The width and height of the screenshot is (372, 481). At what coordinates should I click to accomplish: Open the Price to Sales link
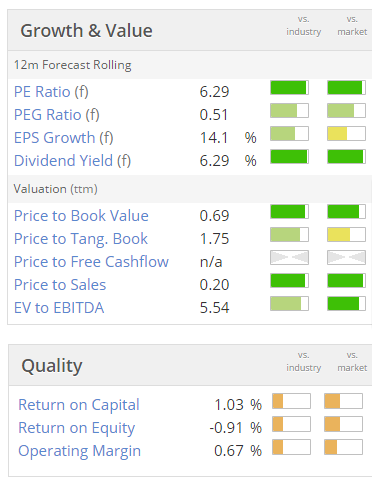(60, 285)
